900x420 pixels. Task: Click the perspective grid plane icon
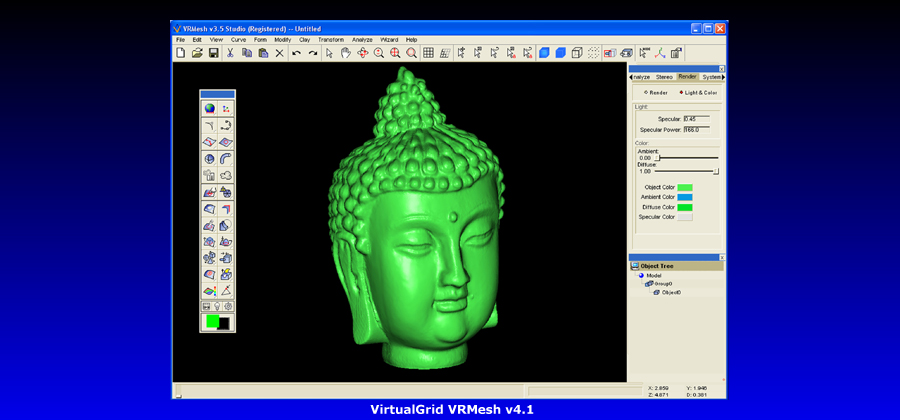(445, 53)
